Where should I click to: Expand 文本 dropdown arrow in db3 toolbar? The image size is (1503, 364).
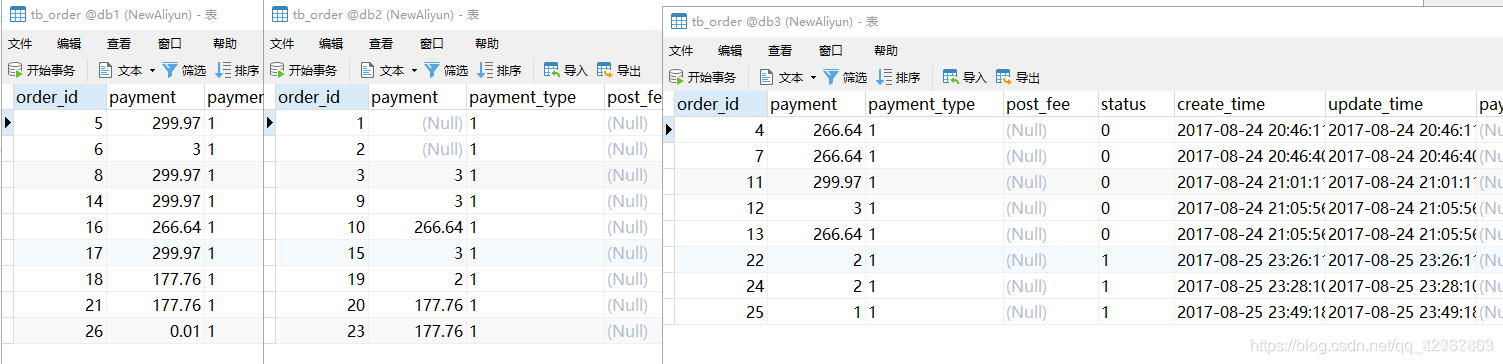point(813,77)
